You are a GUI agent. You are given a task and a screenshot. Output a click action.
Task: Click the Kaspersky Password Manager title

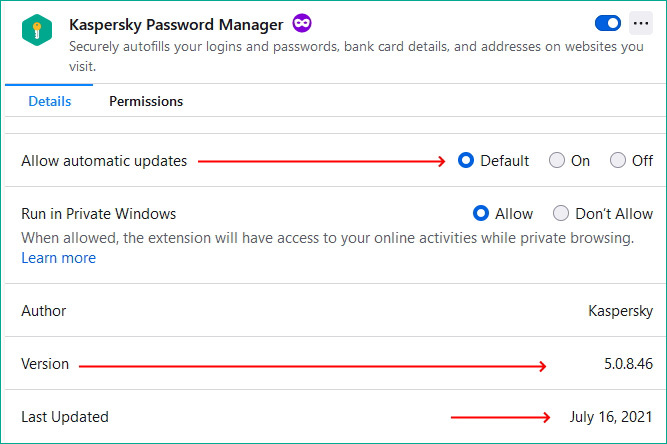pos(176,22)
